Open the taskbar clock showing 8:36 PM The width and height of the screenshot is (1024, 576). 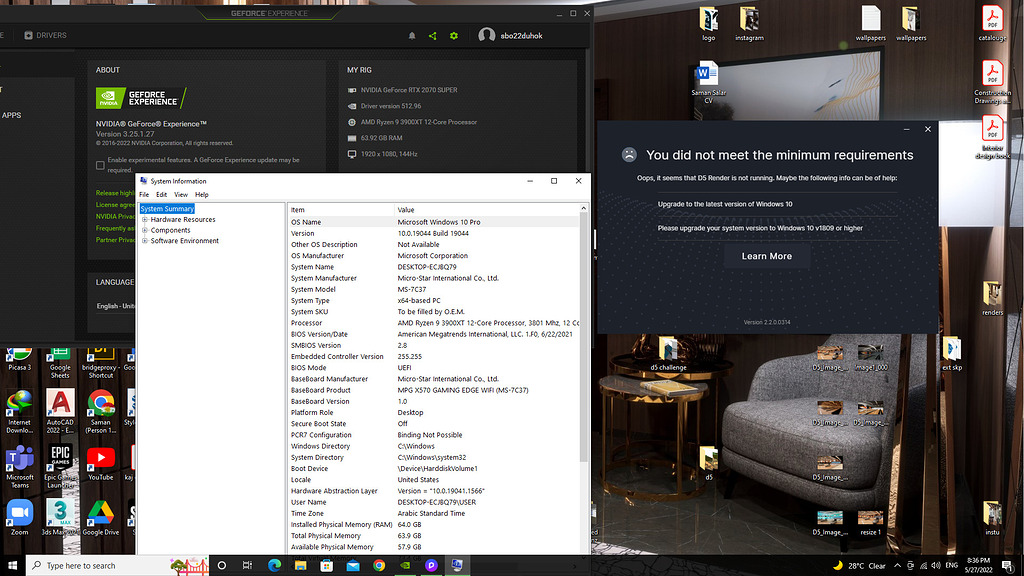pos(978,566)
